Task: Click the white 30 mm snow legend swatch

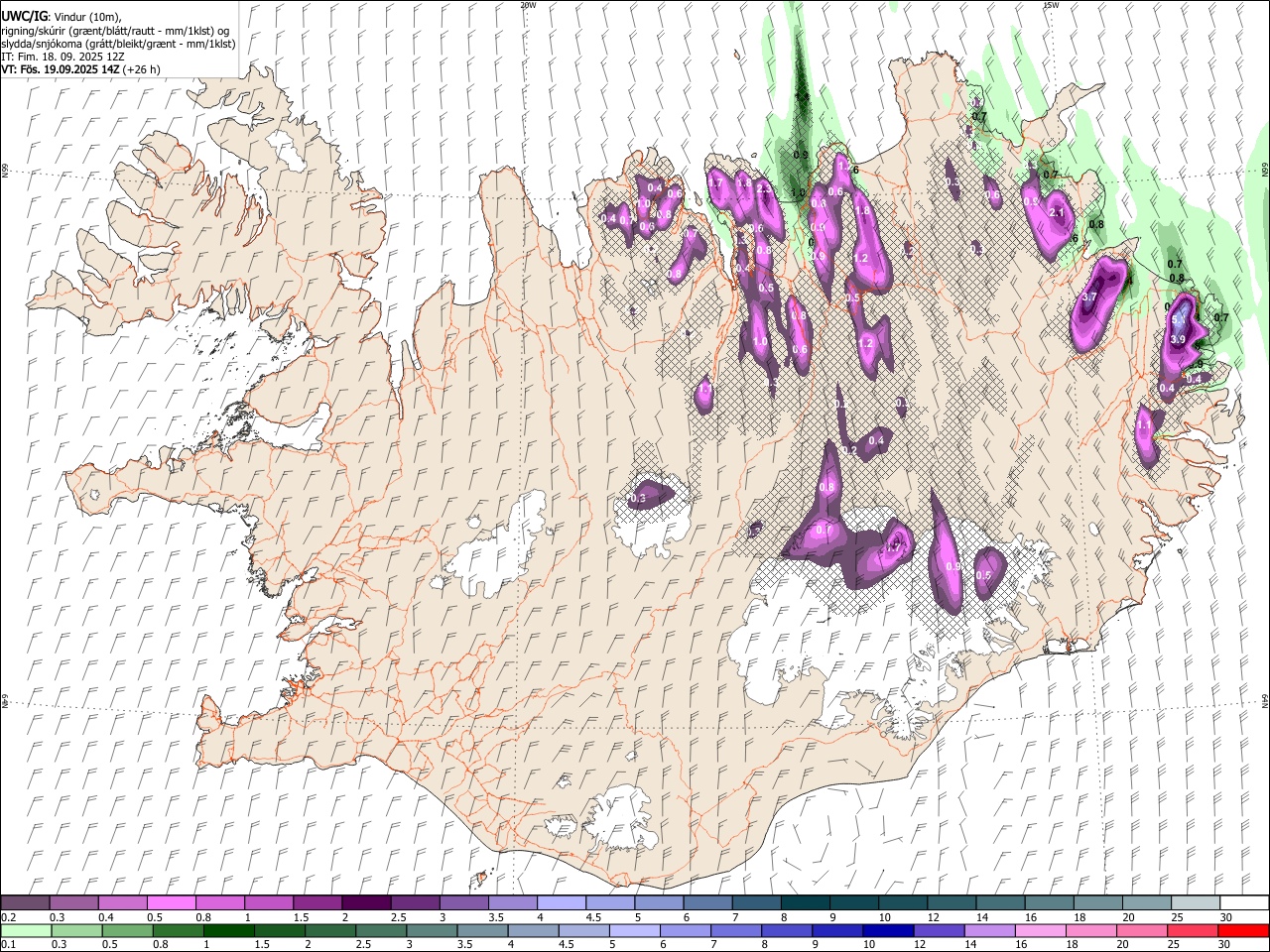Action: point(1244,902)
